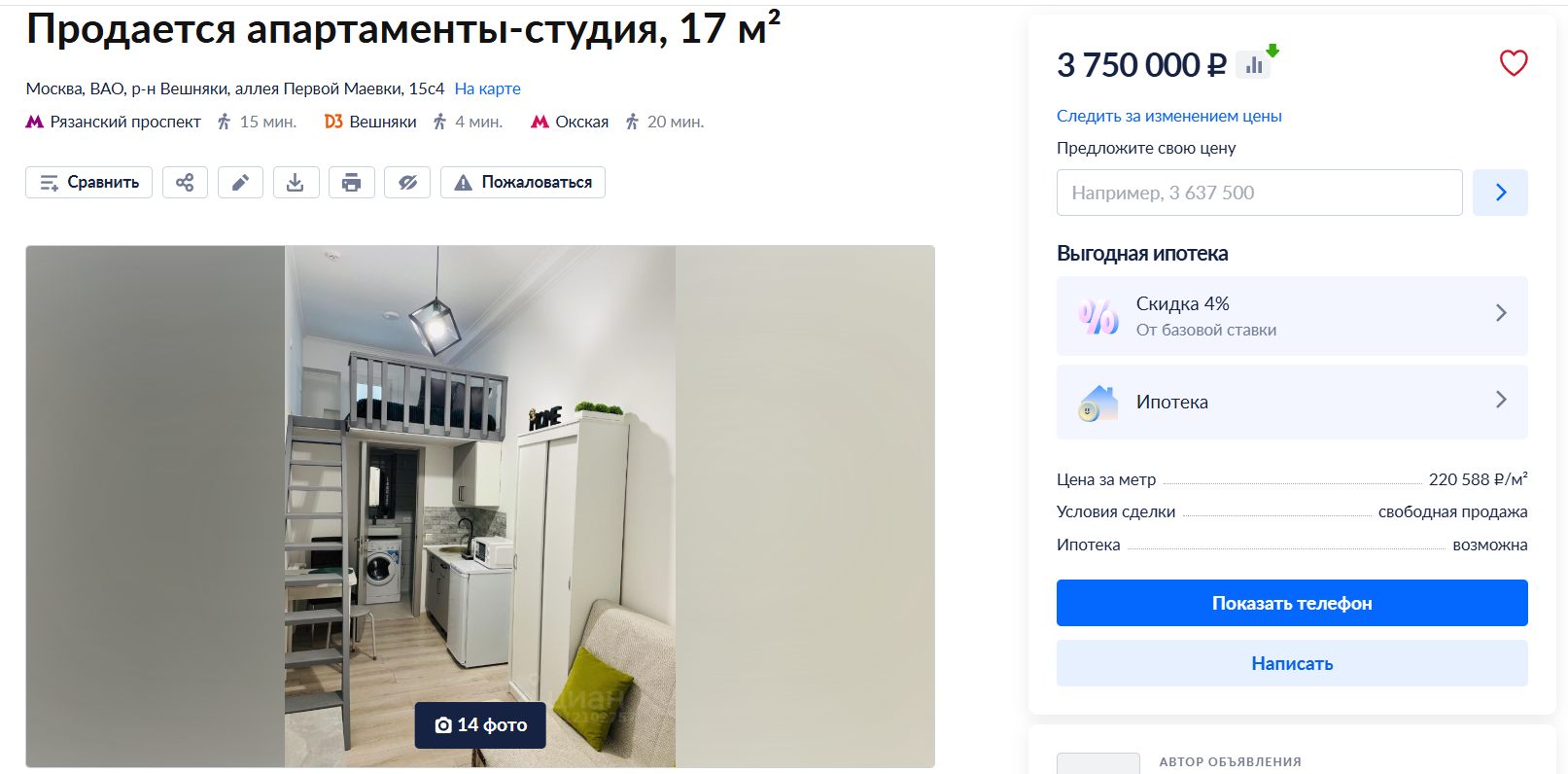Click the share icon button
1568x774 pixels.
click(185, 182)
